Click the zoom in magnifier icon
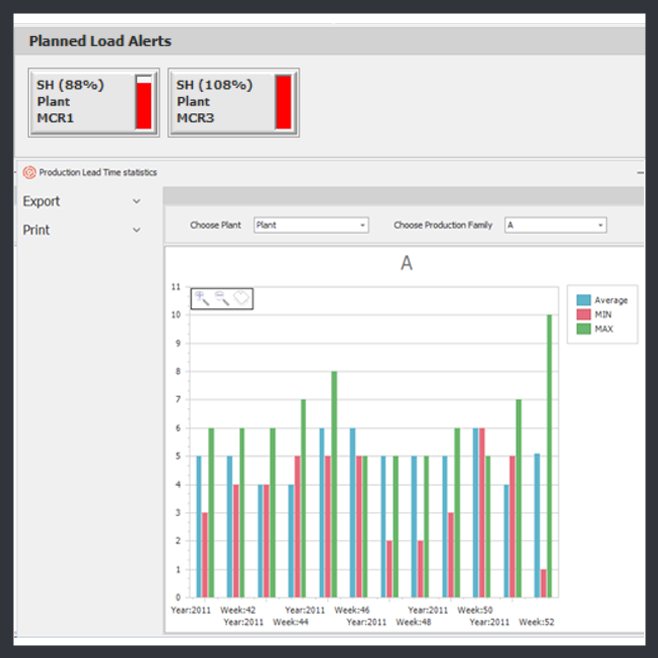Image resolution: width=658 pixels, height=658 pixels. click(202, 298)
